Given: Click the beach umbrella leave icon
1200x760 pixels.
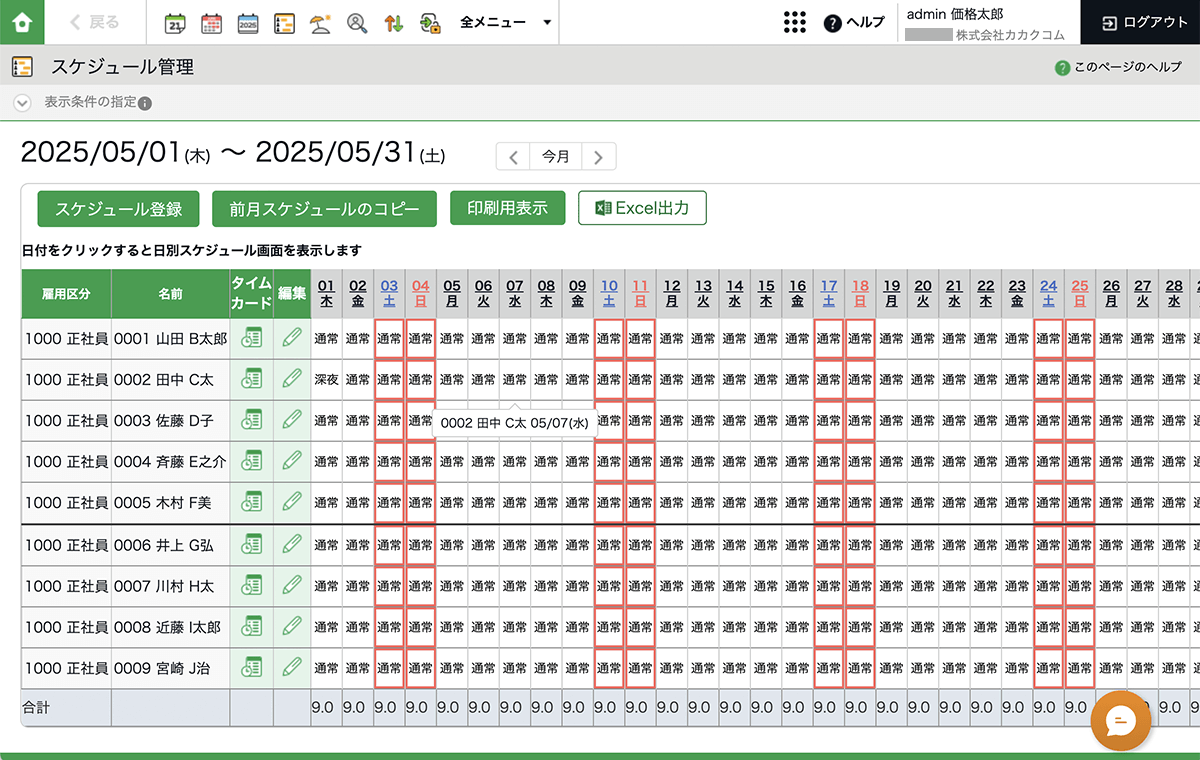Looking at the screenshot, I should 320,23.
